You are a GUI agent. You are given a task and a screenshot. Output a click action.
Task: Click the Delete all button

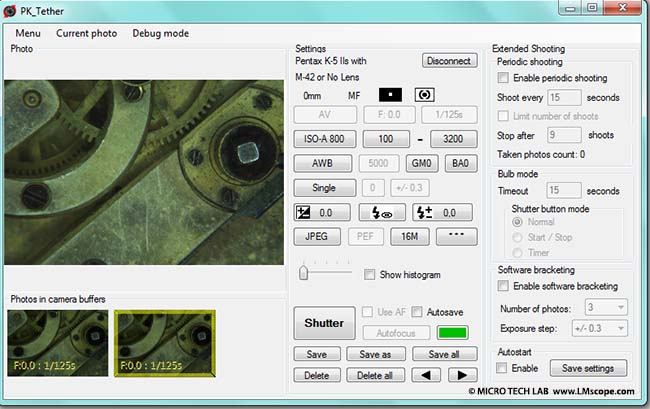[x=376, y=375]
